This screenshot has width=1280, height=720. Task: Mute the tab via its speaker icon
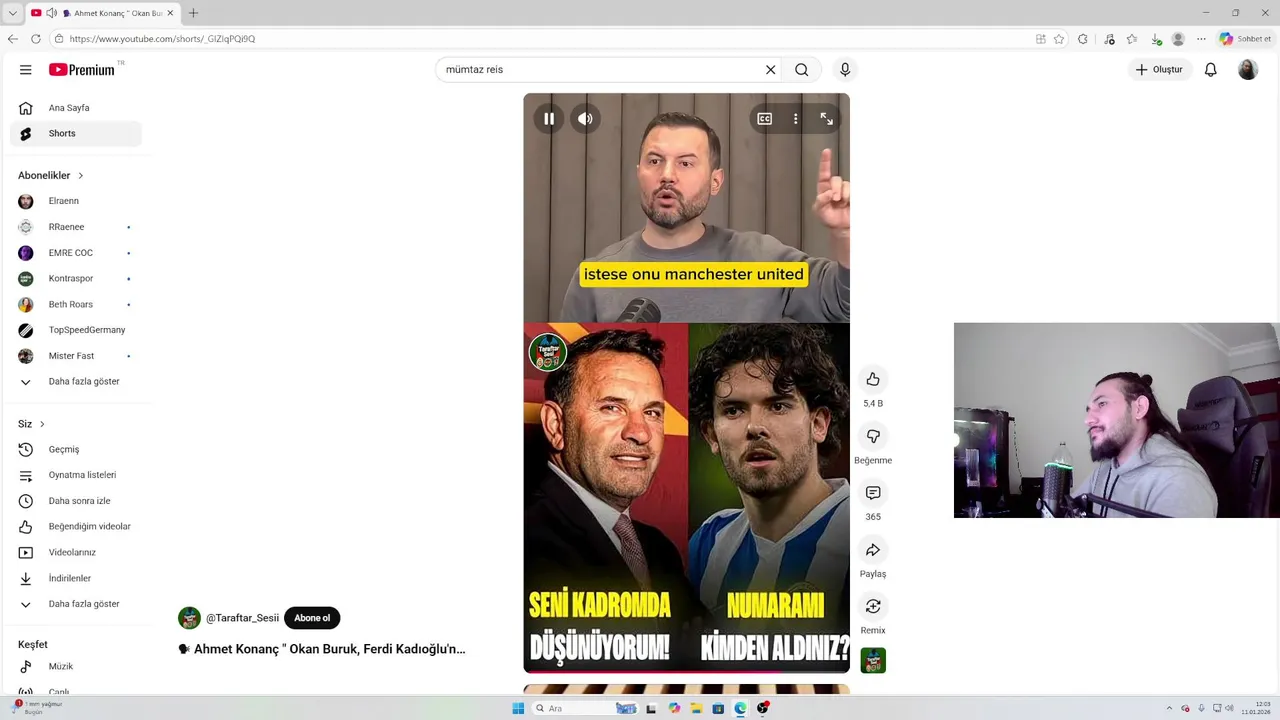tap(51, 13)
